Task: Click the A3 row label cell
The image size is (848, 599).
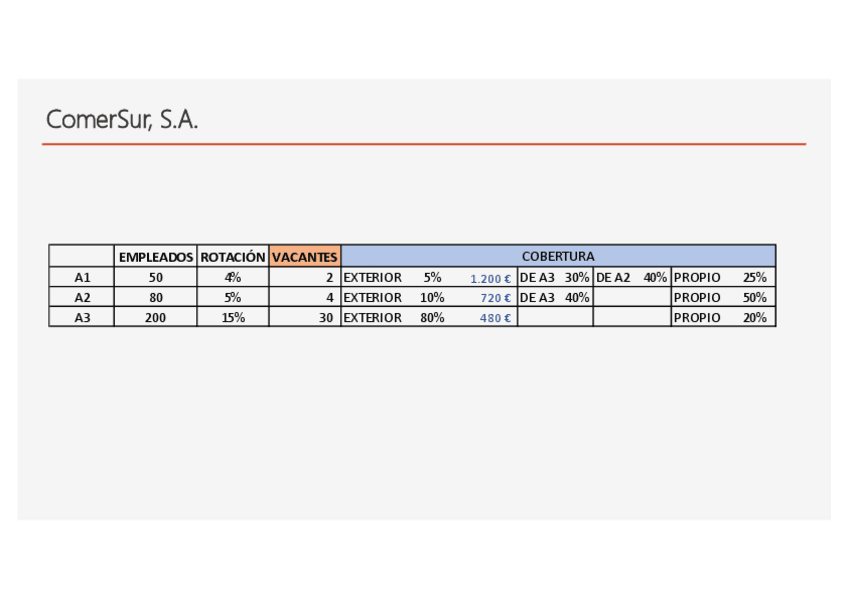Action: [82, 317]
